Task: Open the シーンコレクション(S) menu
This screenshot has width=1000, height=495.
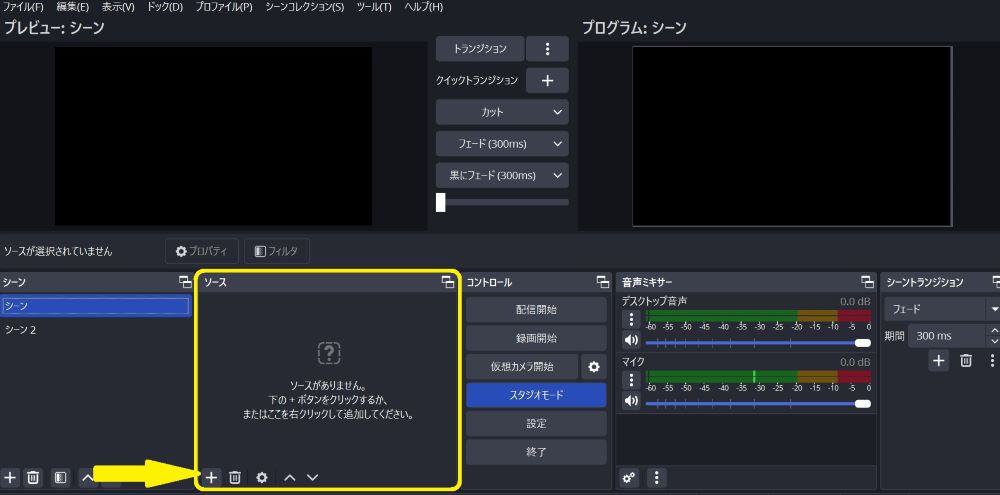Action: pos(304,7)
